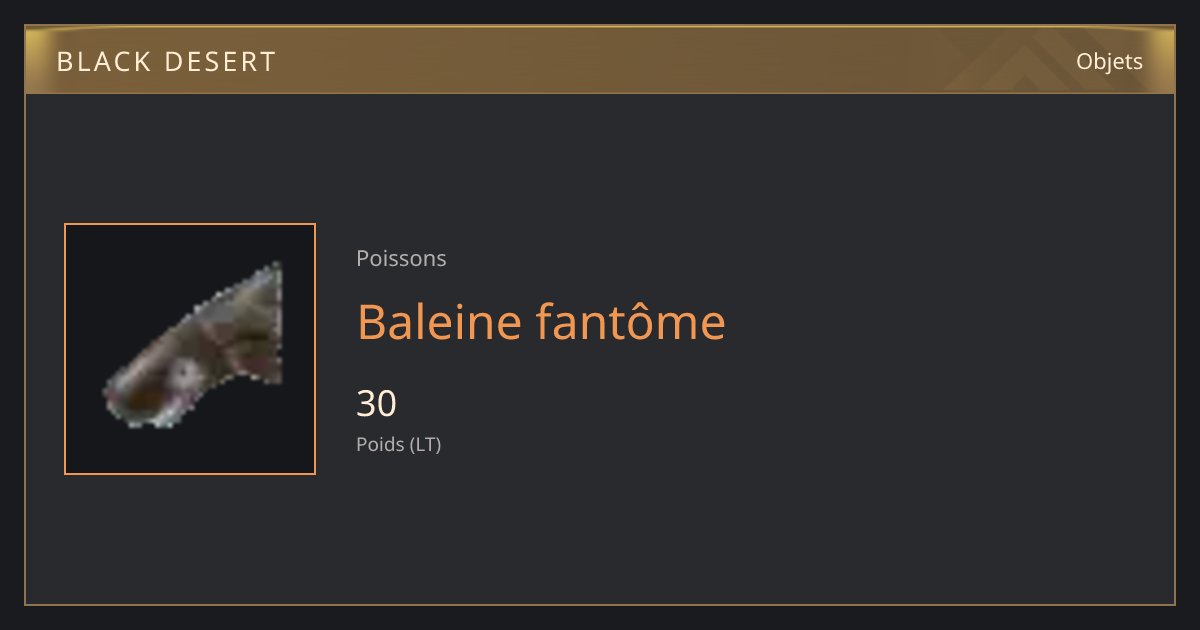The height and width of the screenshot is (630, 1200).
Task: Click the (LT) unit text
Action: click(x=426, y=444)
